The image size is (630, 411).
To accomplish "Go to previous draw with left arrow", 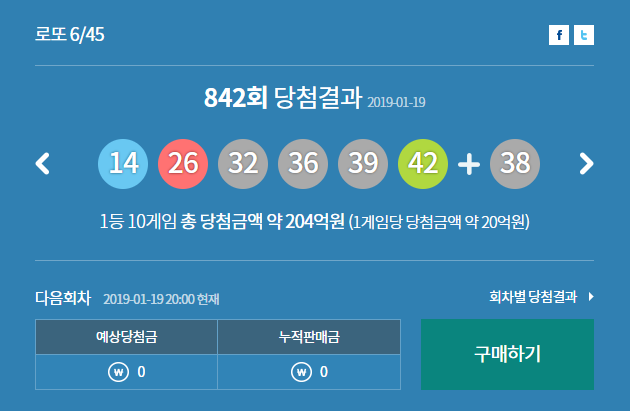I will point(43,164).
